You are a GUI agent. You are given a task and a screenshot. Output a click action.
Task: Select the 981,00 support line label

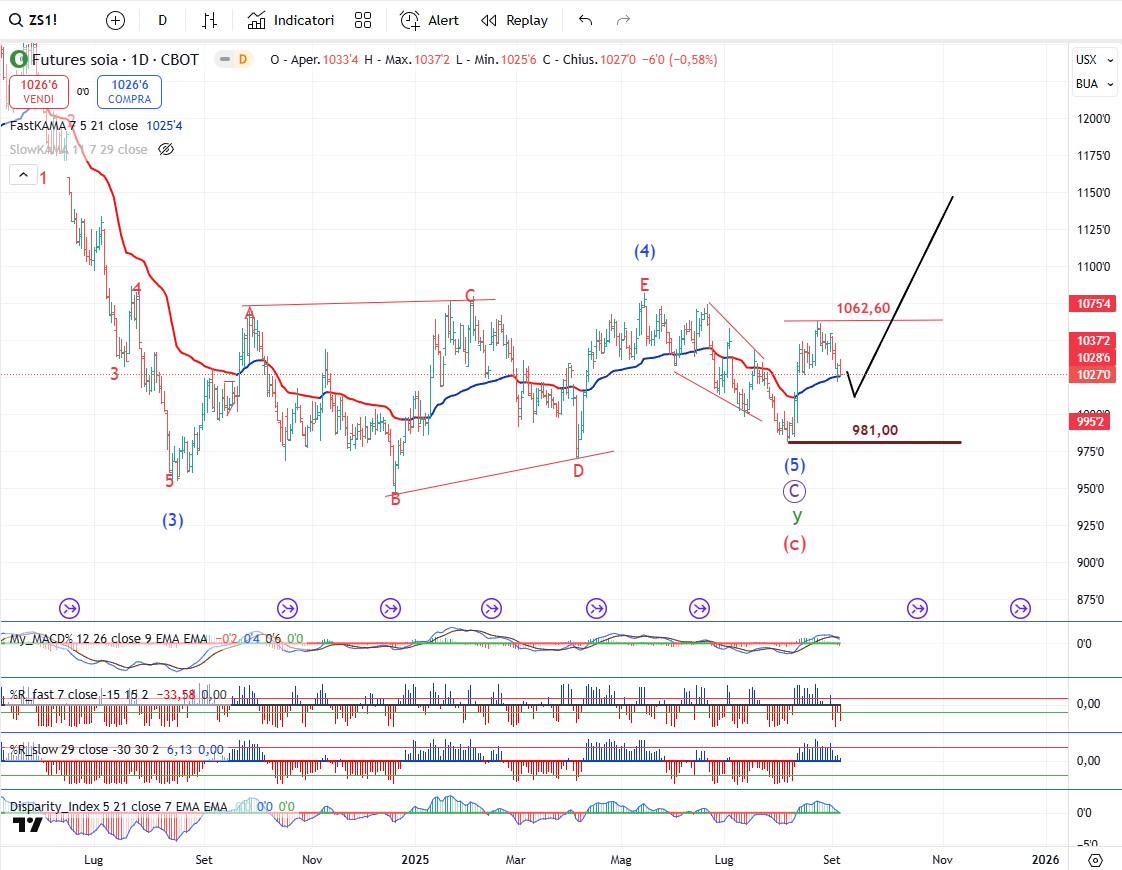[x=874, y=430]
